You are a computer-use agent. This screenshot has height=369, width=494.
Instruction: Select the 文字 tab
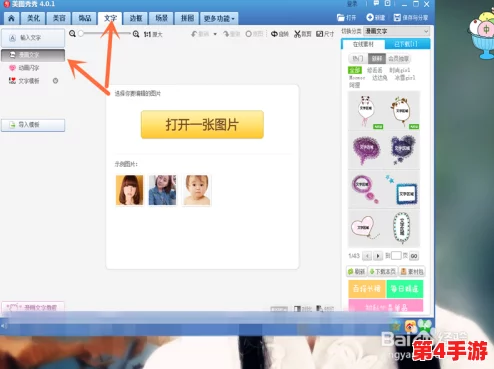click(x=110, y=18)
